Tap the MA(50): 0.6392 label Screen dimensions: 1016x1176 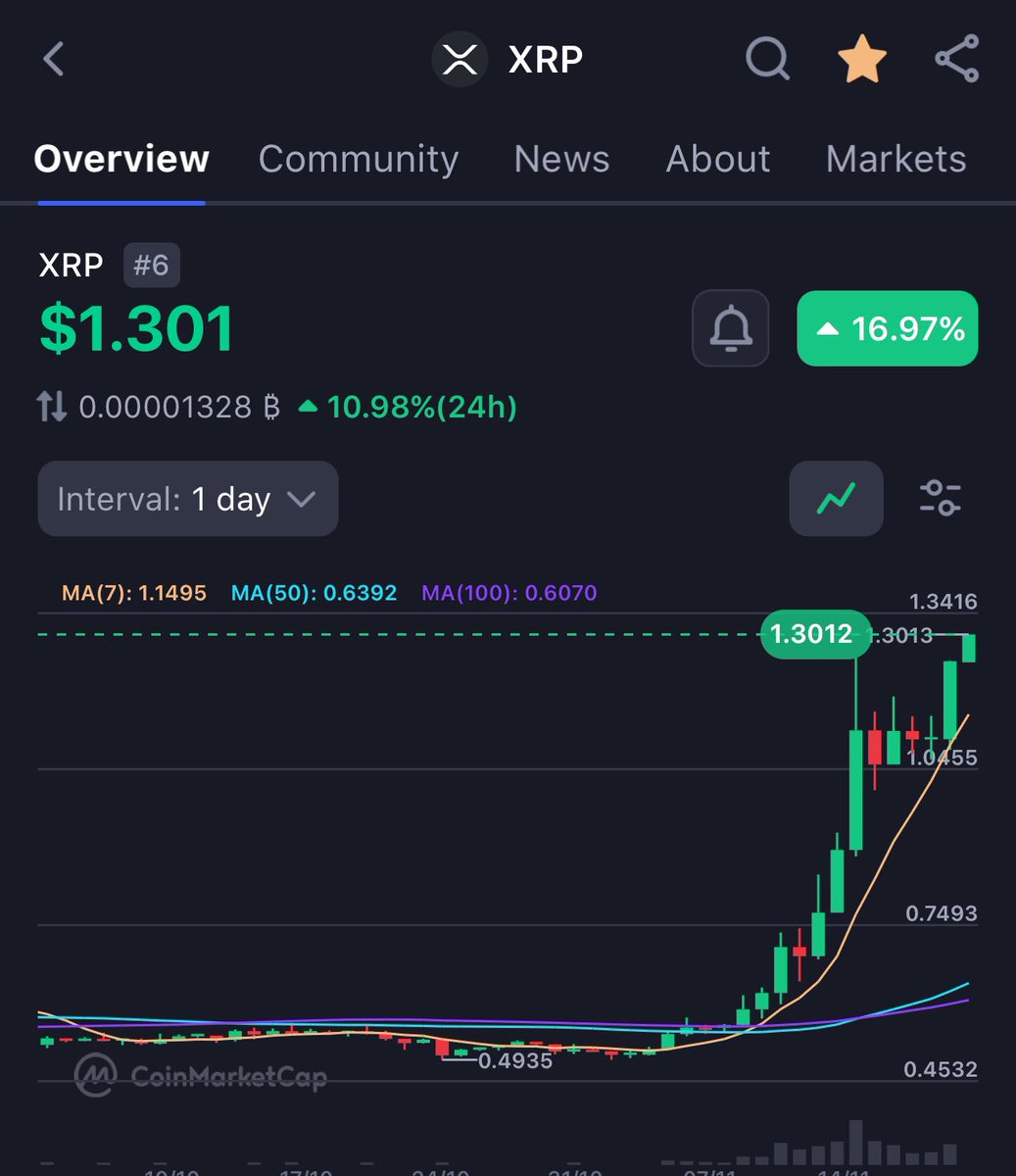tap(314, 593)
